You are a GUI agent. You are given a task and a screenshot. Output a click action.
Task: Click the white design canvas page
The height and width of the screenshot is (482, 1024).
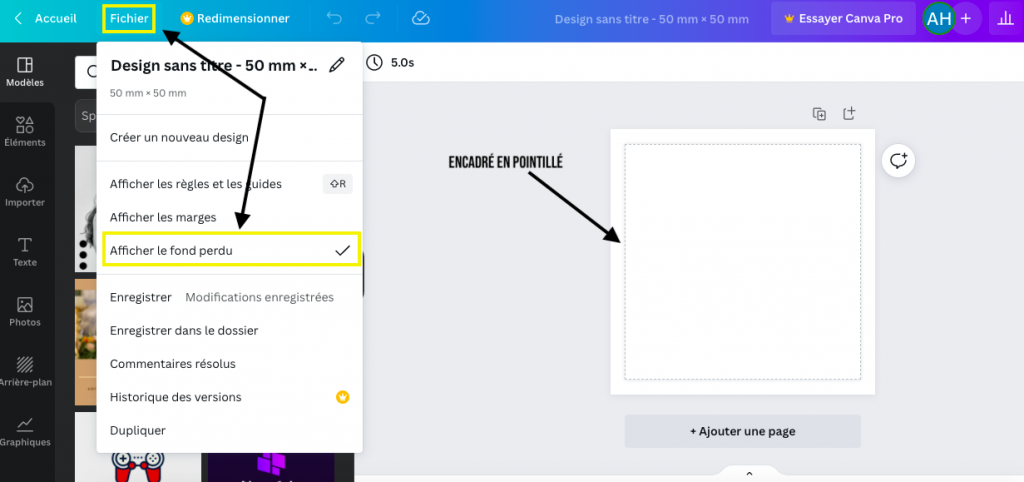click(x=743, y=262)
